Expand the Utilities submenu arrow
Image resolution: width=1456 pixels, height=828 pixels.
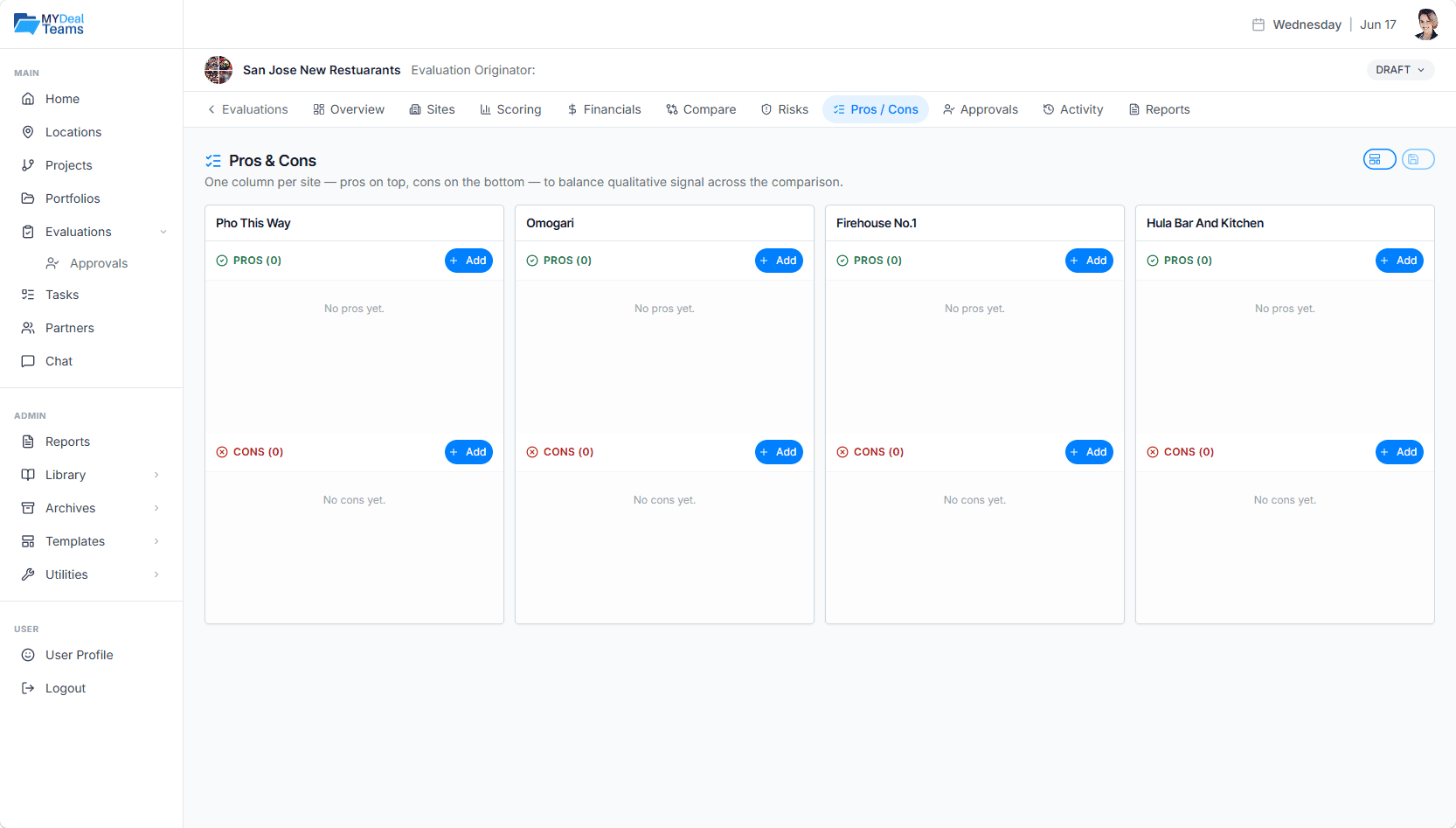(x=156, y=574)
